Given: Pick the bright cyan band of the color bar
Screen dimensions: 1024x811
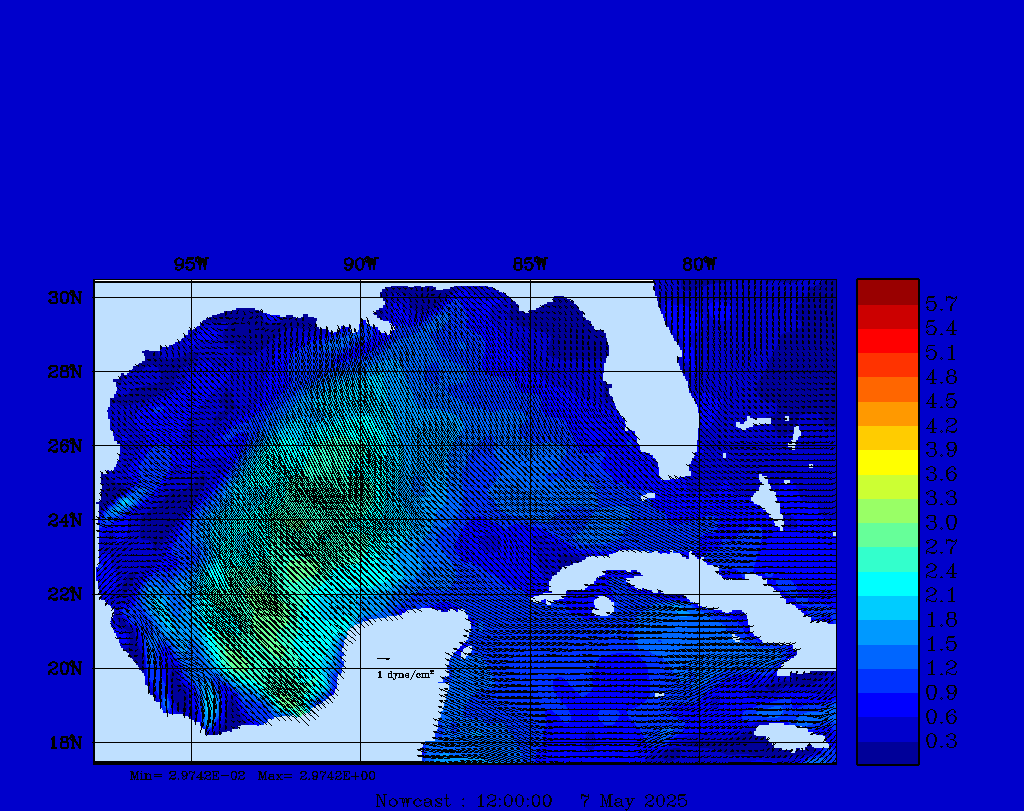Looking at the screenshot, I should point(888,584).
